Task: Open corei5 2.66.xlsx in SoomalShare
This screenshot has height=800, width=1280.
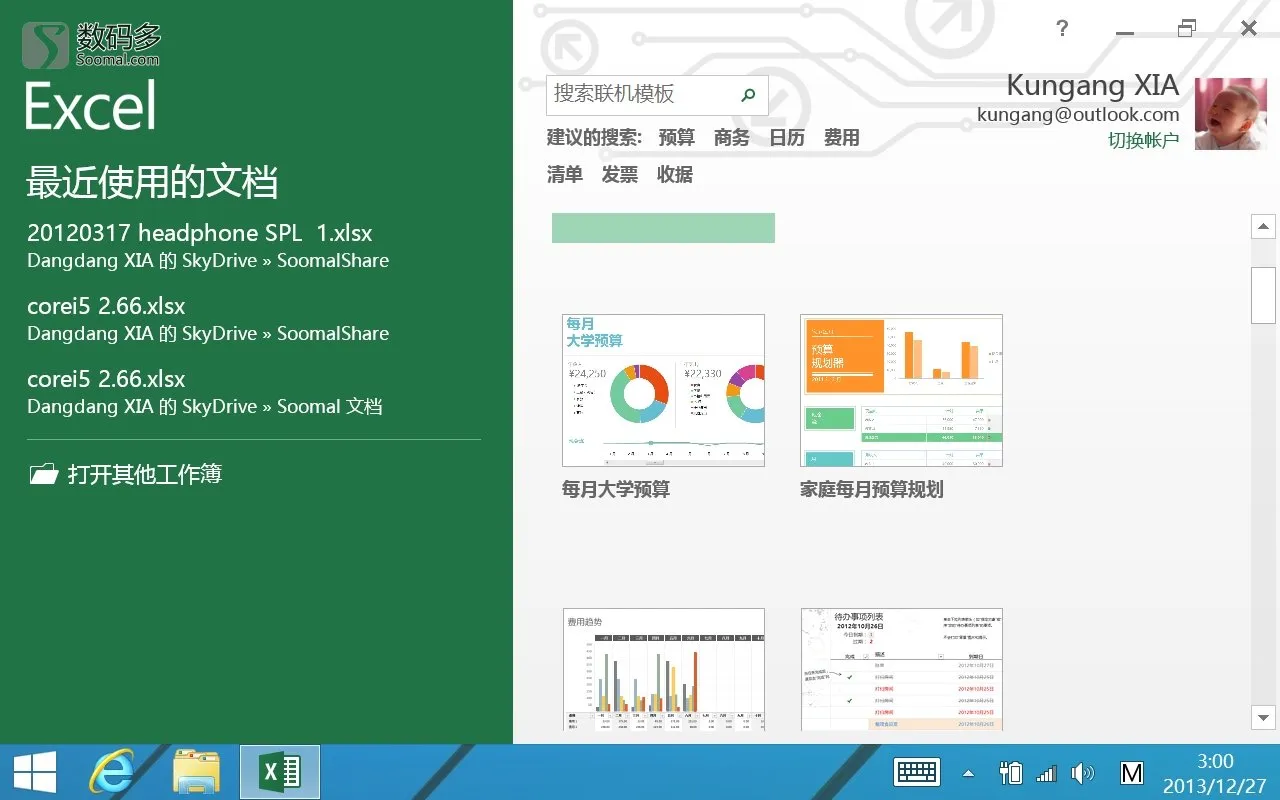Action: 208,319
